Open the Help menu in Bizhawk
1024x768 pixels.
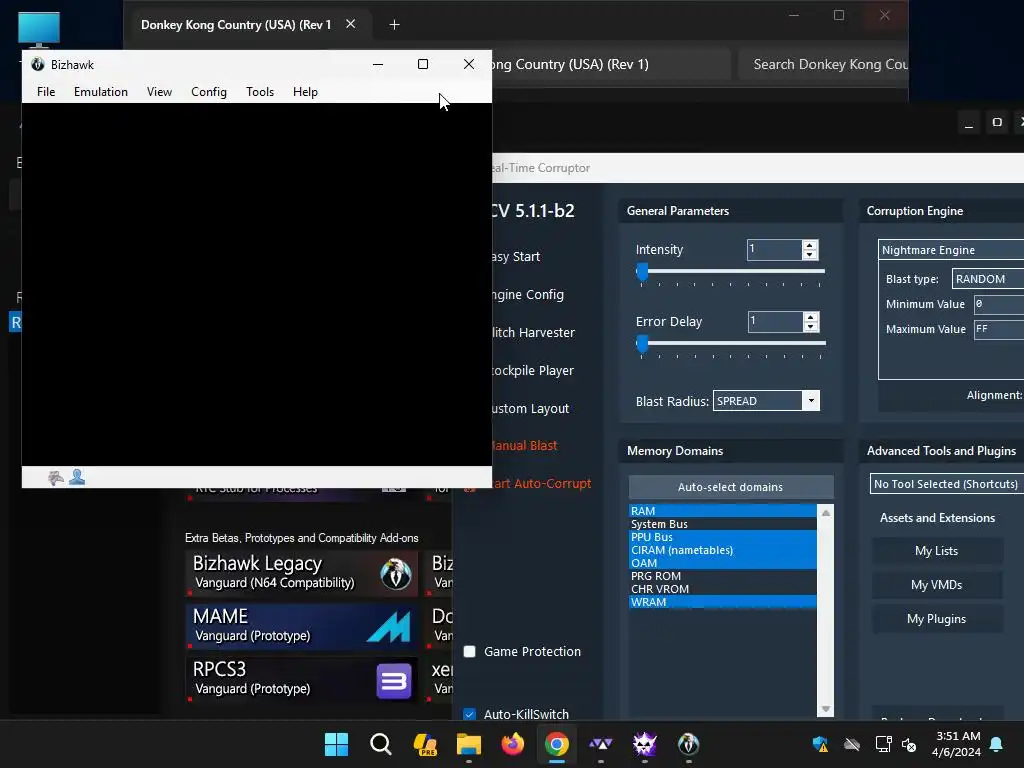coord(305,92)
